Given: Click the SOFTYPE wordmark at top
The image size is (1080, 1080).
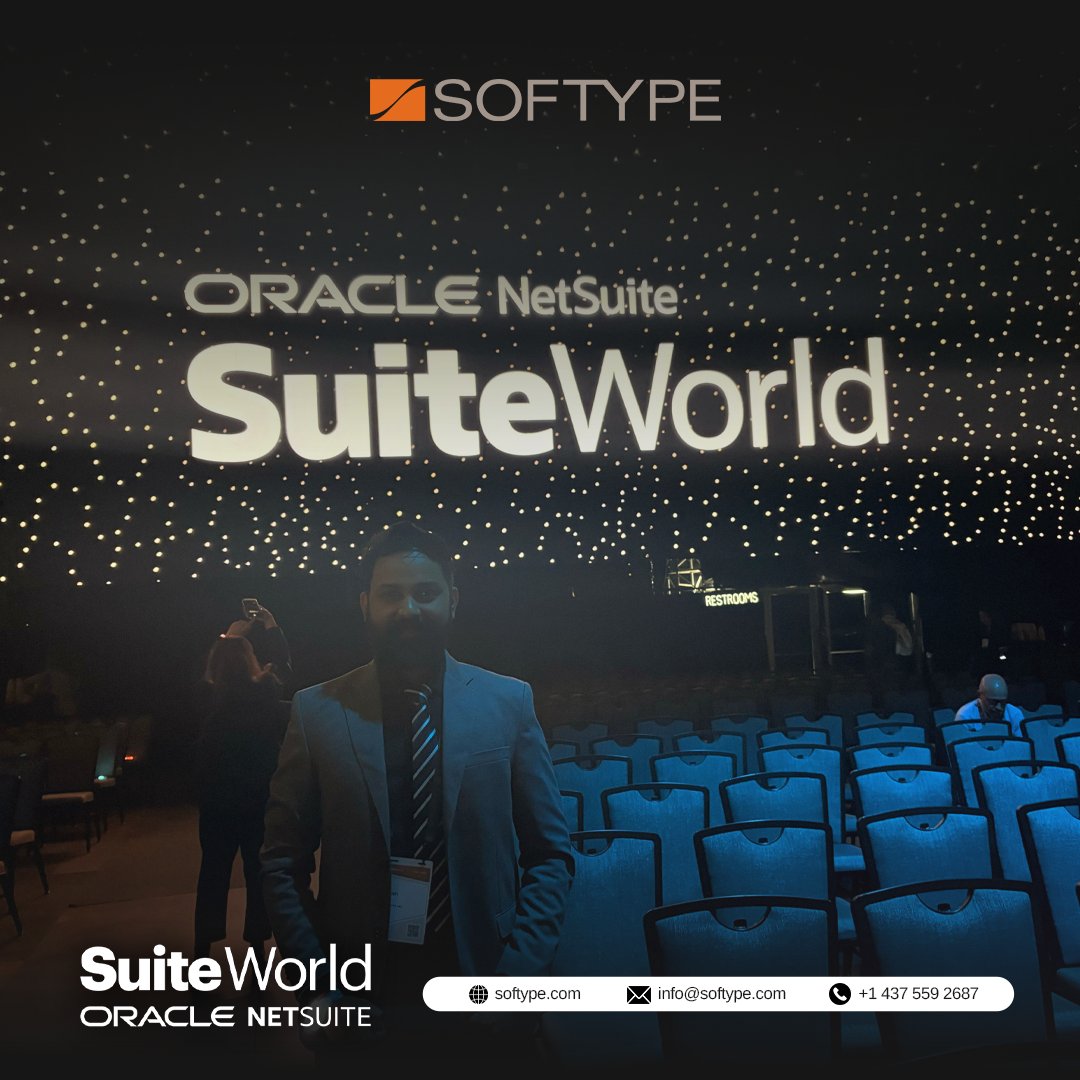Looking at the screenshot, I should (577, 101).
